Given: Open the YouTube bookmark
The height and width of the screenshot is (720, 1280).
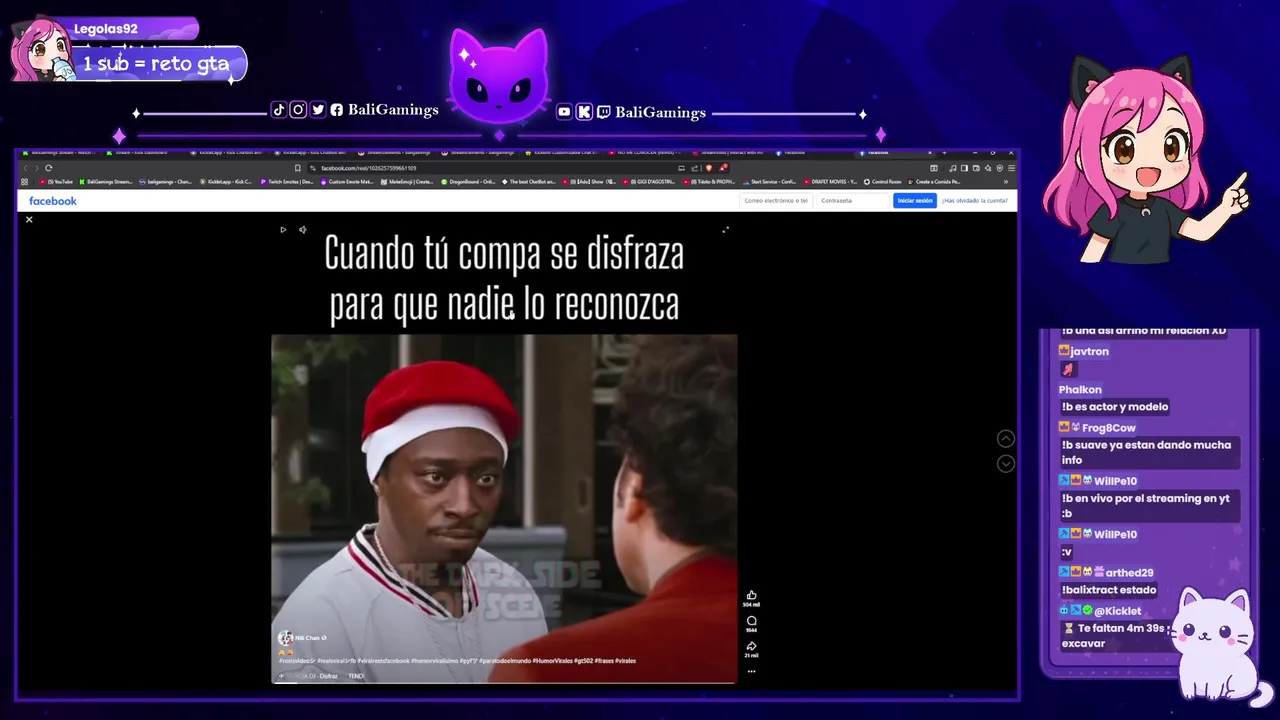Looking at the screenshot, I should point(57,182).
